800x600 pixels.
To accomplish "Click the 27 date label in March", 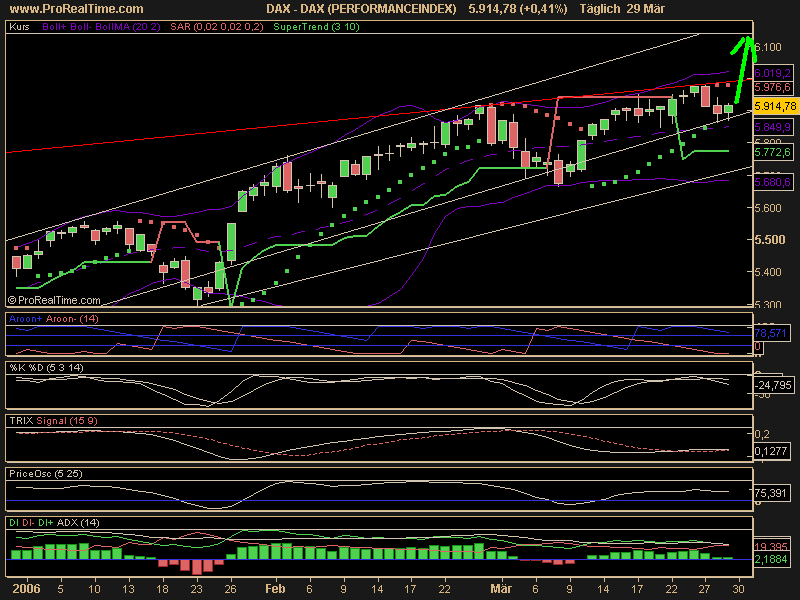I will (705, 589).
